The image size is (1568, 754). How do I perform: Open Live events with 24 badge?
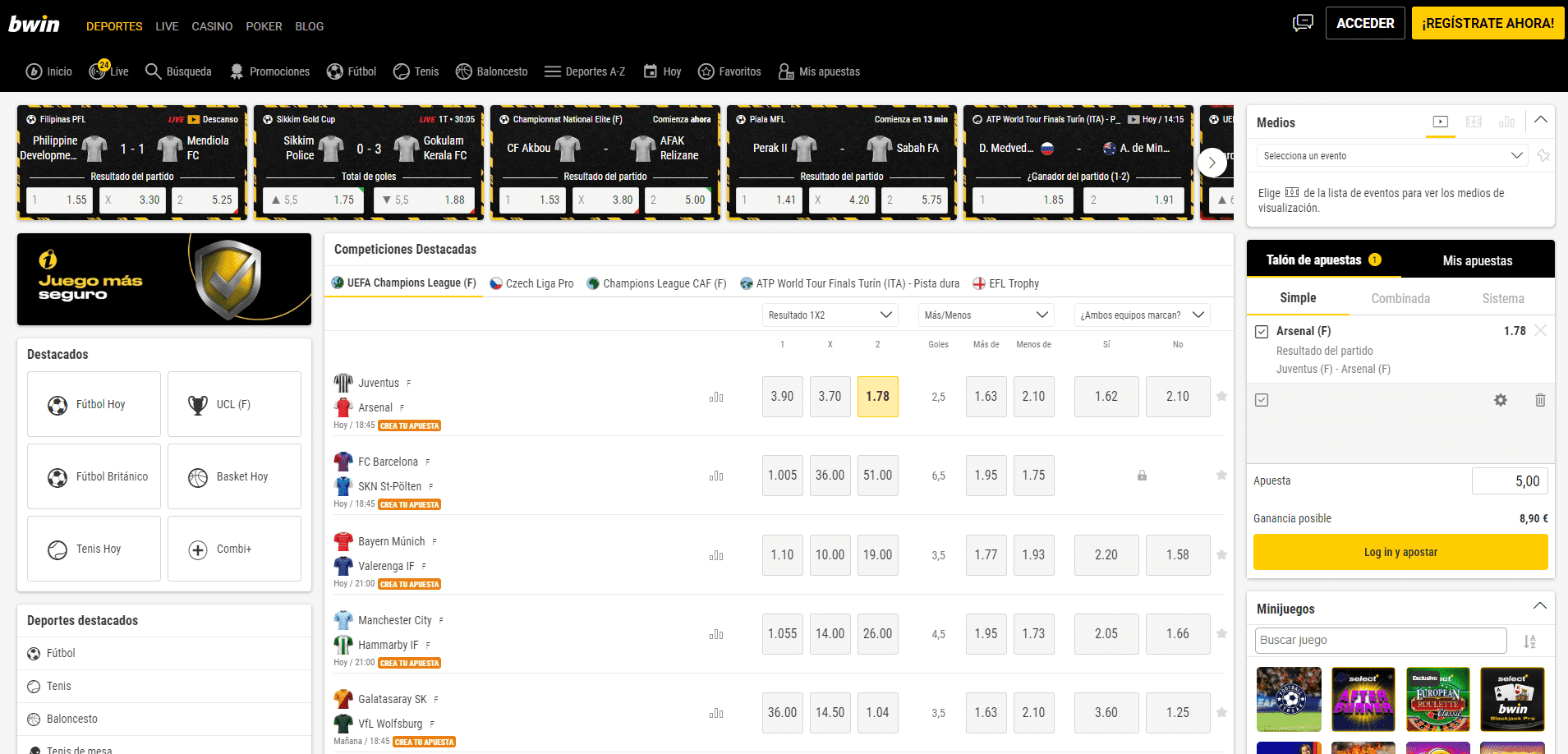(108, 71)
